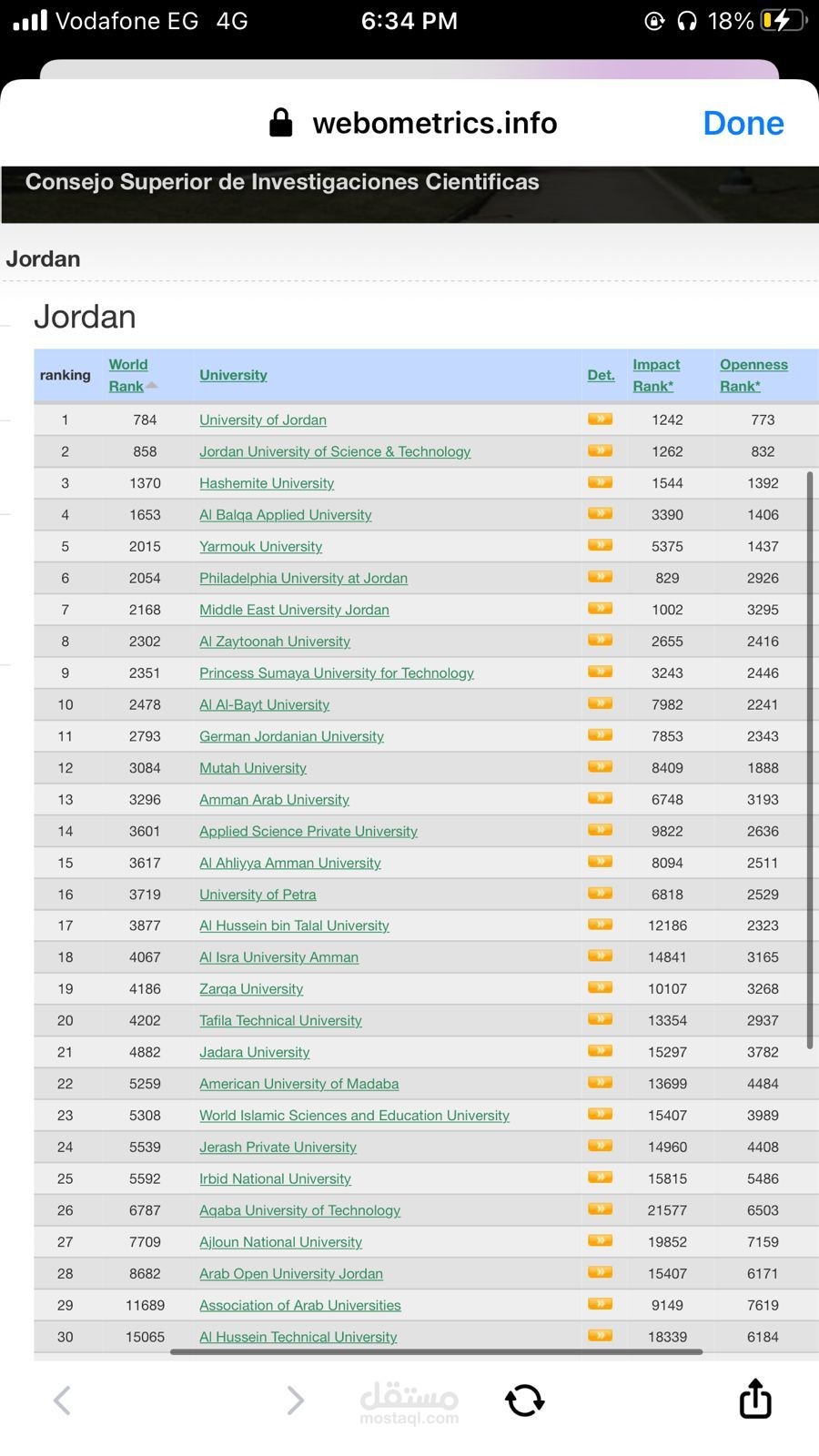This screenshot has width=819, height=1456.
Task: Click details arrow for Zarqa University
Action: point(600,987)
